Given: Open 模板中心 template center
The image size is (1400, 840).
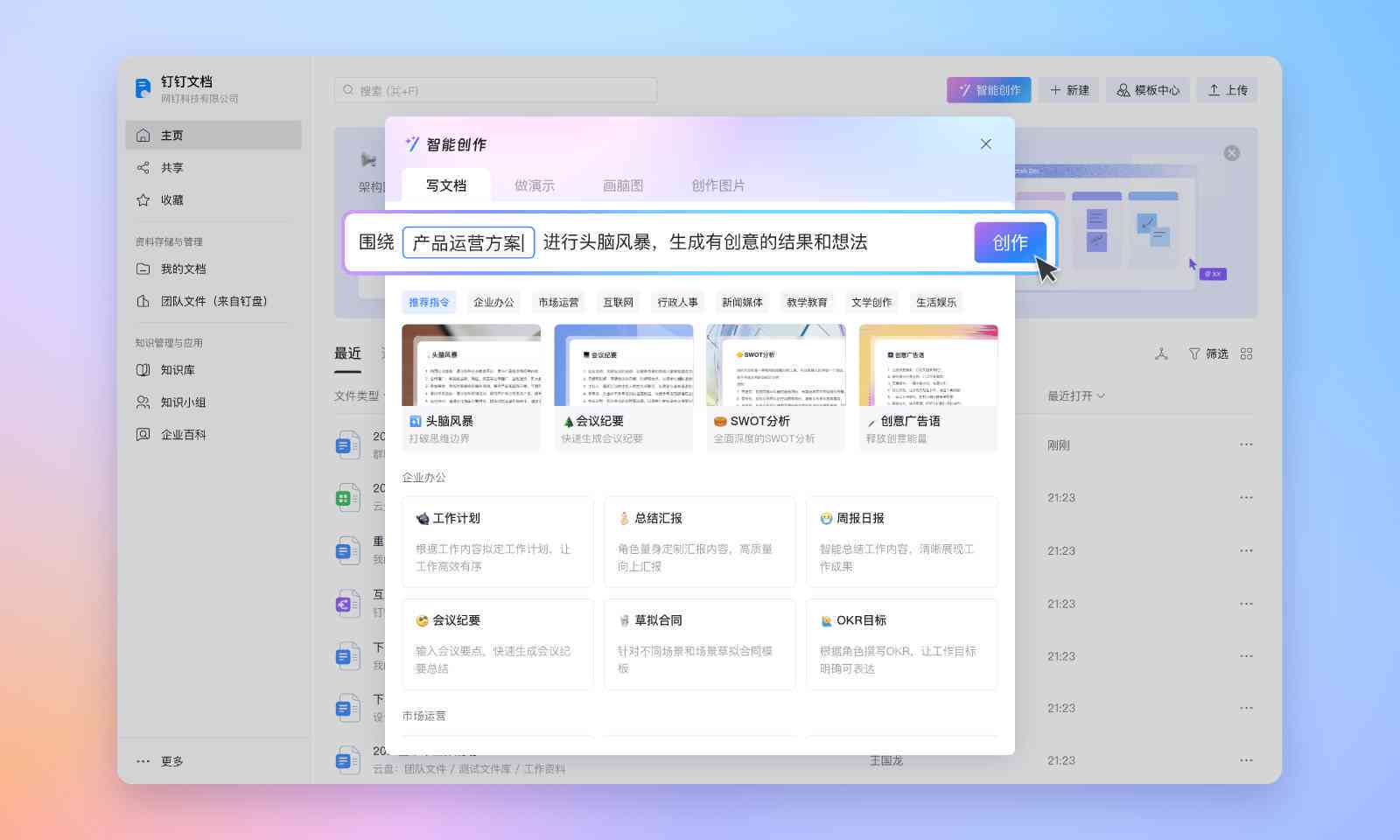Looking at the screenshot, I should (x=1148, y=90).
